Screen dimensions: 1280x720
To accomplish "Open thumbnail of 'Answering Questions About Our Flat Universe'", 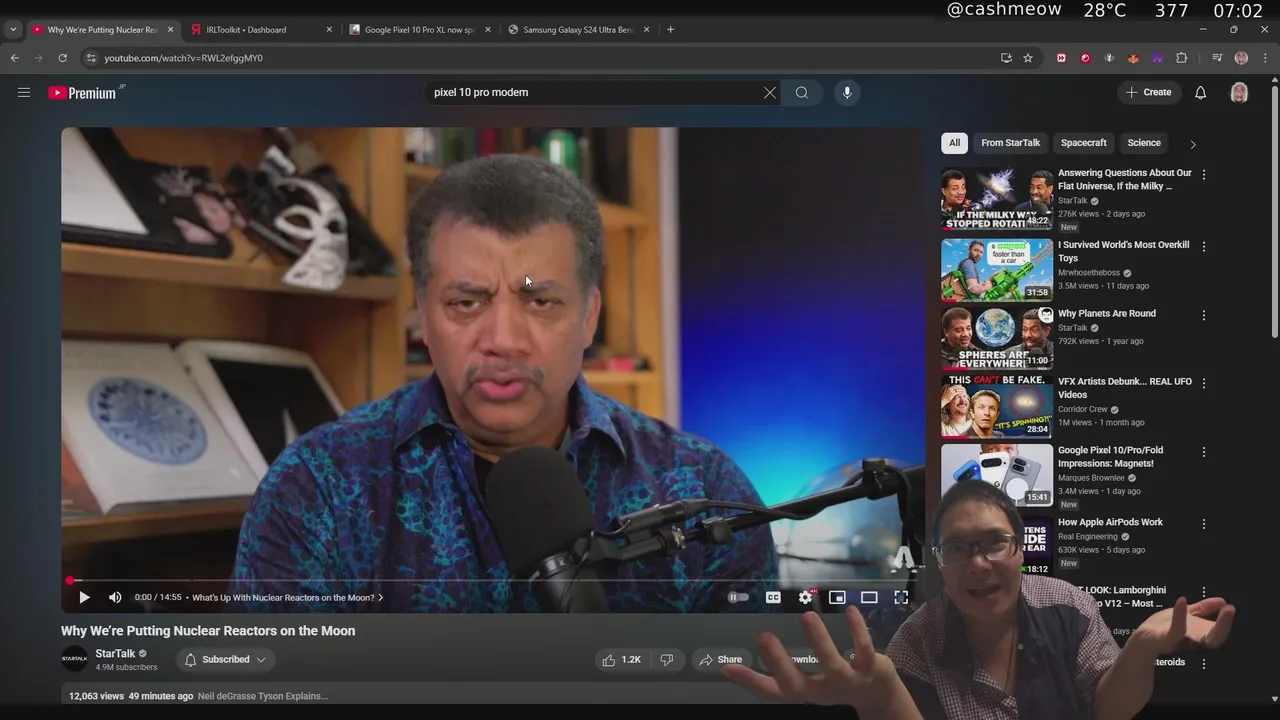I will pos(997,199).
